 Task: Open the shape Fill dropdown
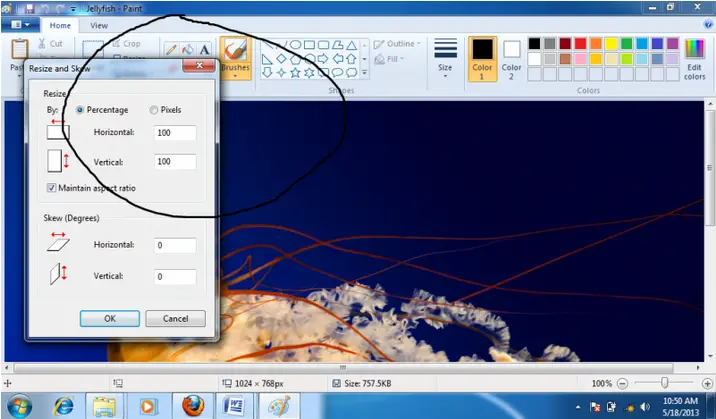click(x=390, y=59)
